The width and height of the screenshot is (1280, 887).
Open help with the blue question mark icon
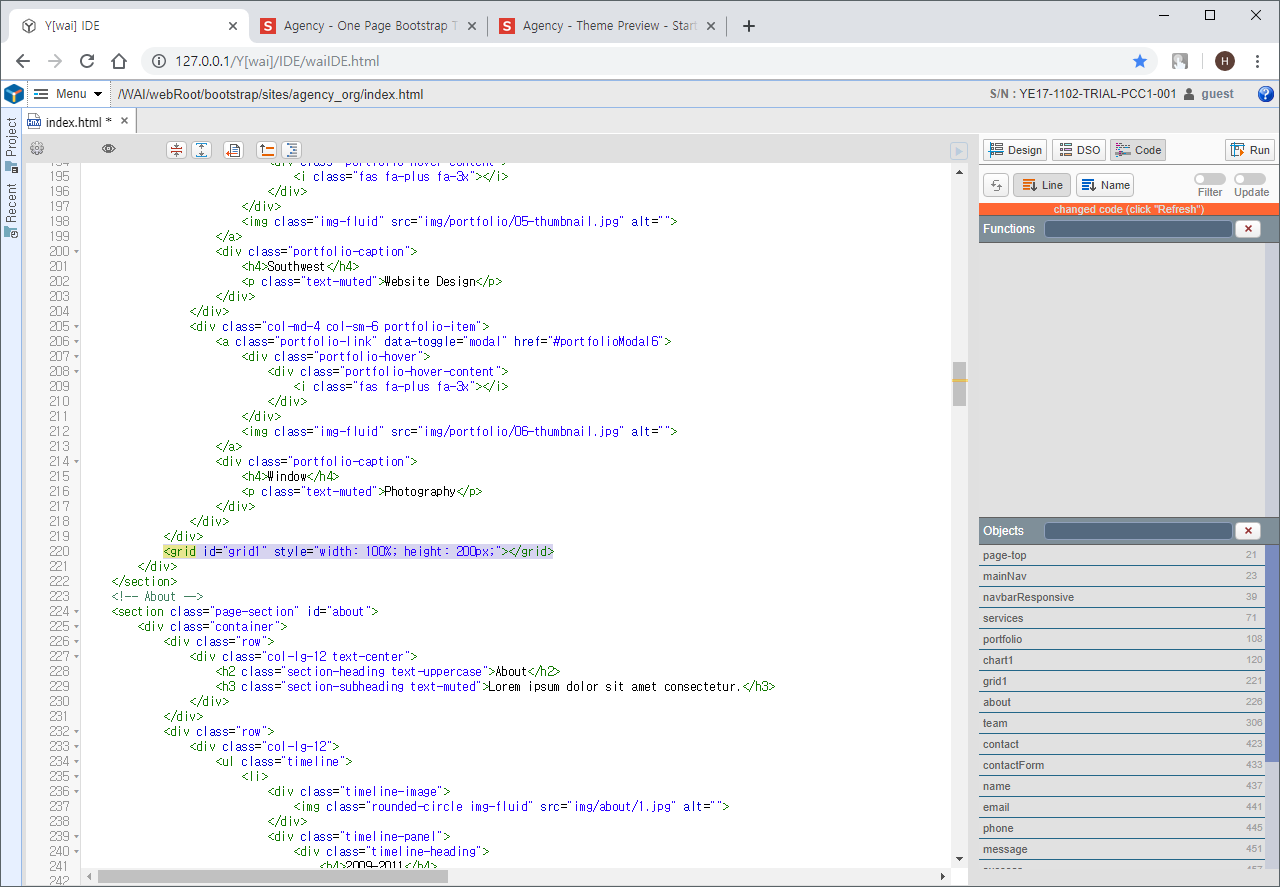(x=1265, y=94)
